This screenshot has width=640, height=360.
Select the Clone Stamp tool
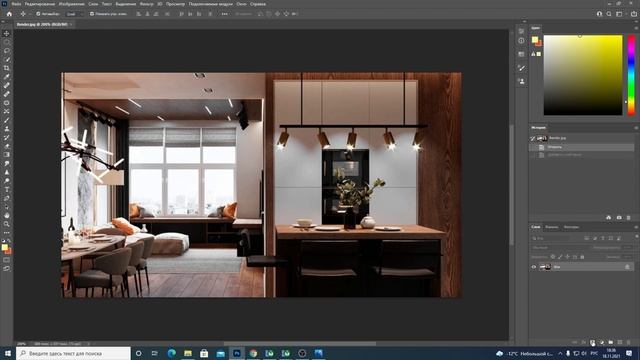7,129
